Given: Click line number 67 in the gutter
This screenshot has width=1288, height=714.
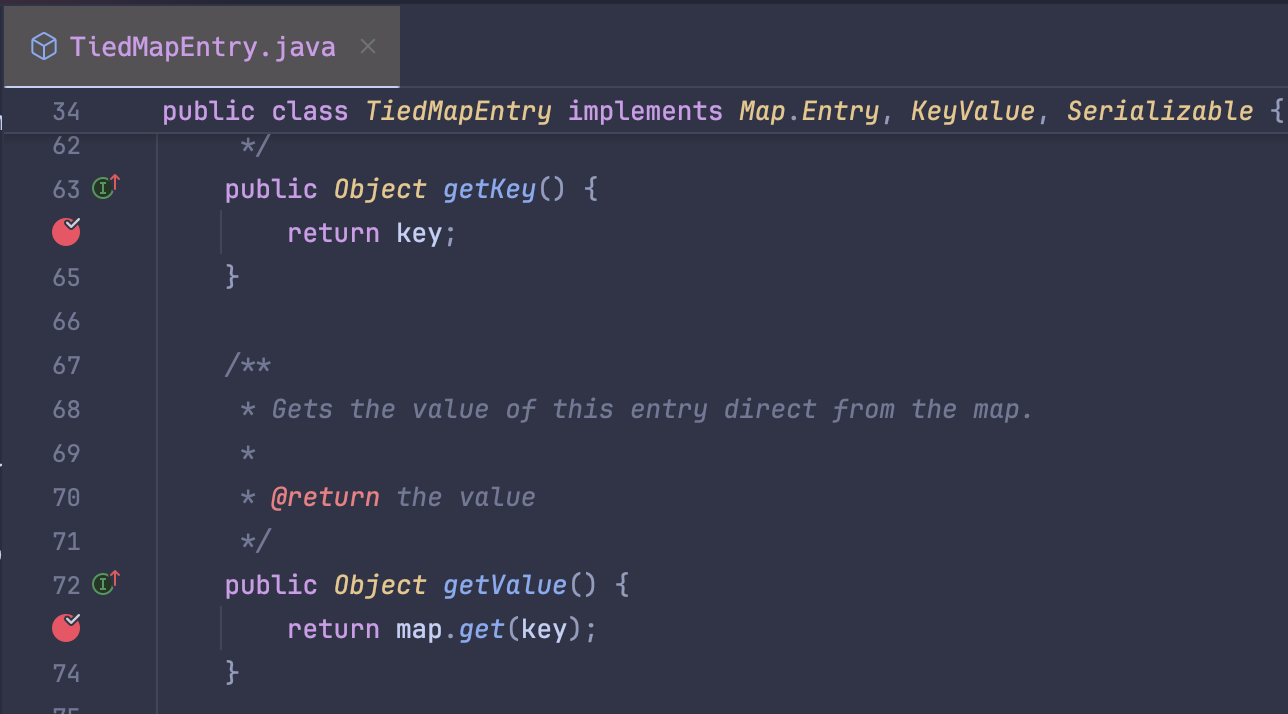Looking at the screenshot, I should 66,365.
